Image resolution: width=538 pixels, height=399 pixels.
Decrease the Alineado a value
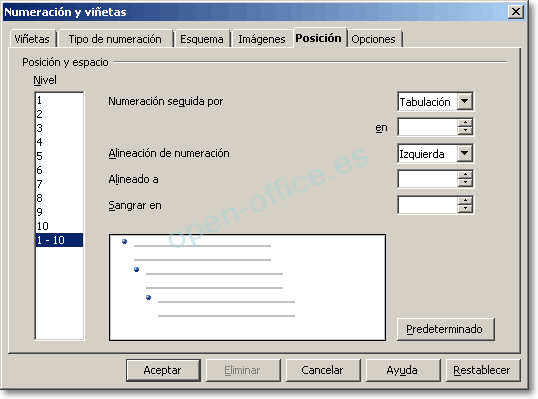point(465,183)
